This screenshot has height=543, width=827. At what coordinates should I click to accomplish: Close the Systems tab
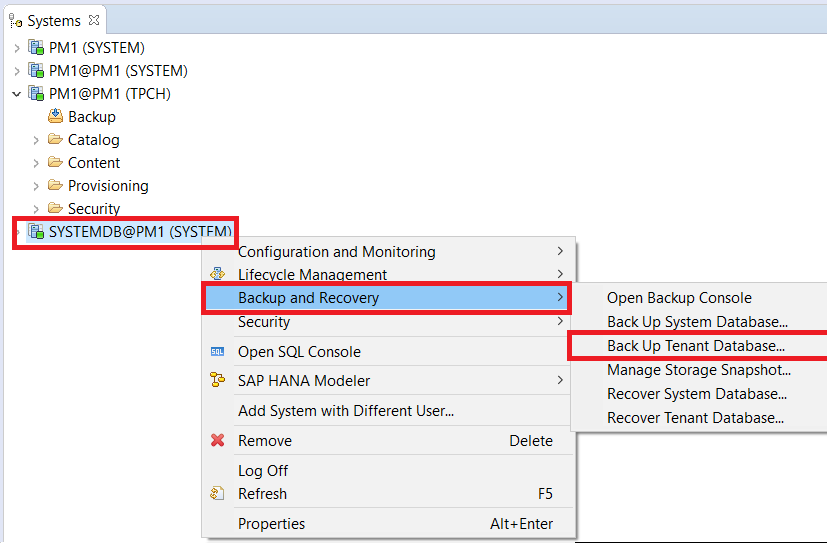(94, 20)
